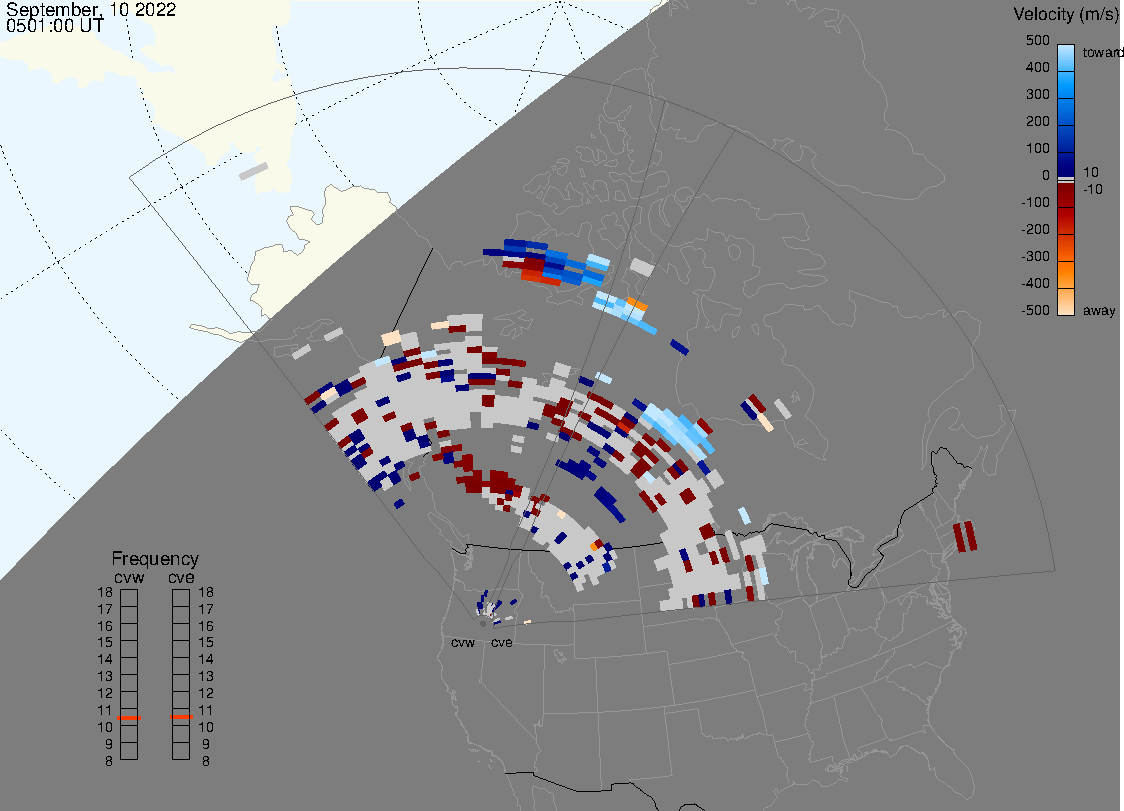The image size is (1124, 811).
Task: Click the 'cve' radar station label on map
Action: (502, 642)
